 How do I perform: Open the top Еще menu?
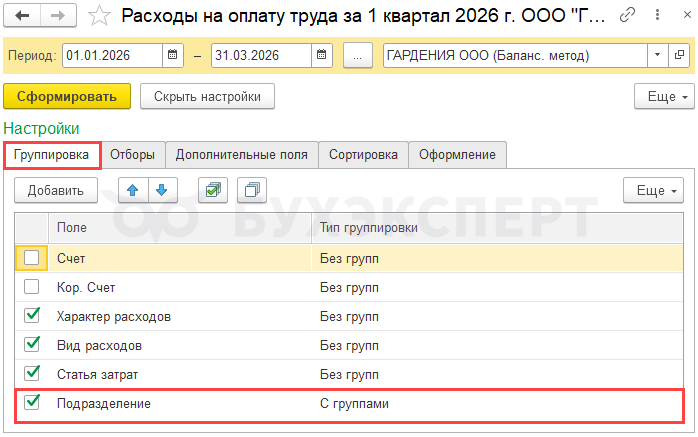(x=663, y=97)
